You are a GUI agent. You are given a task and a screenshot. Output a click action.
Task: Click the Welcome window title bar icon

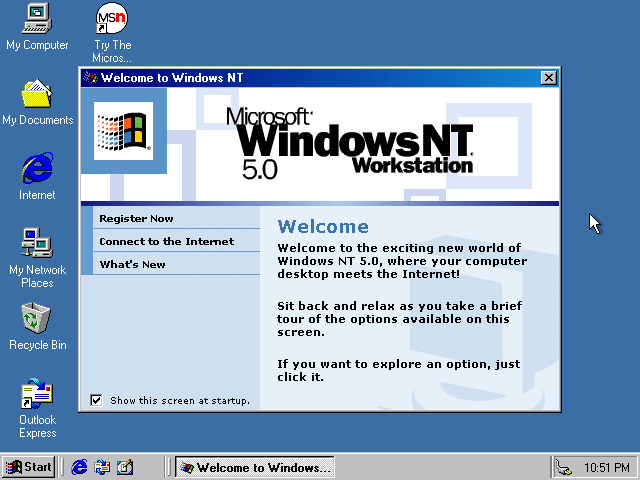[90, 78]
